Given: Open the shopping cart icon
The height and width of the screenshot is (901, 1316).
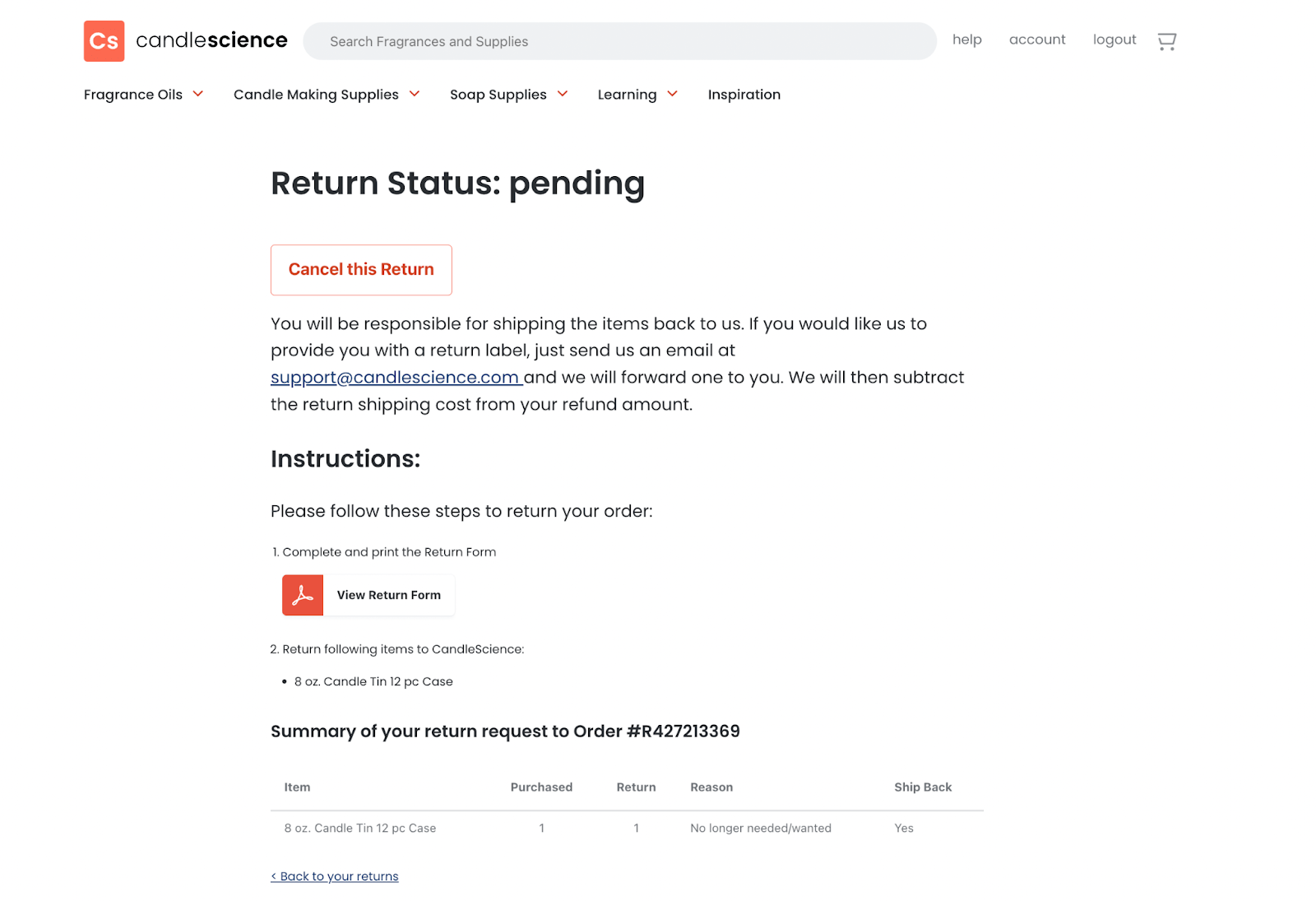Looking at the screenshot, I should pyautogui.click(x=1166, y=41).
